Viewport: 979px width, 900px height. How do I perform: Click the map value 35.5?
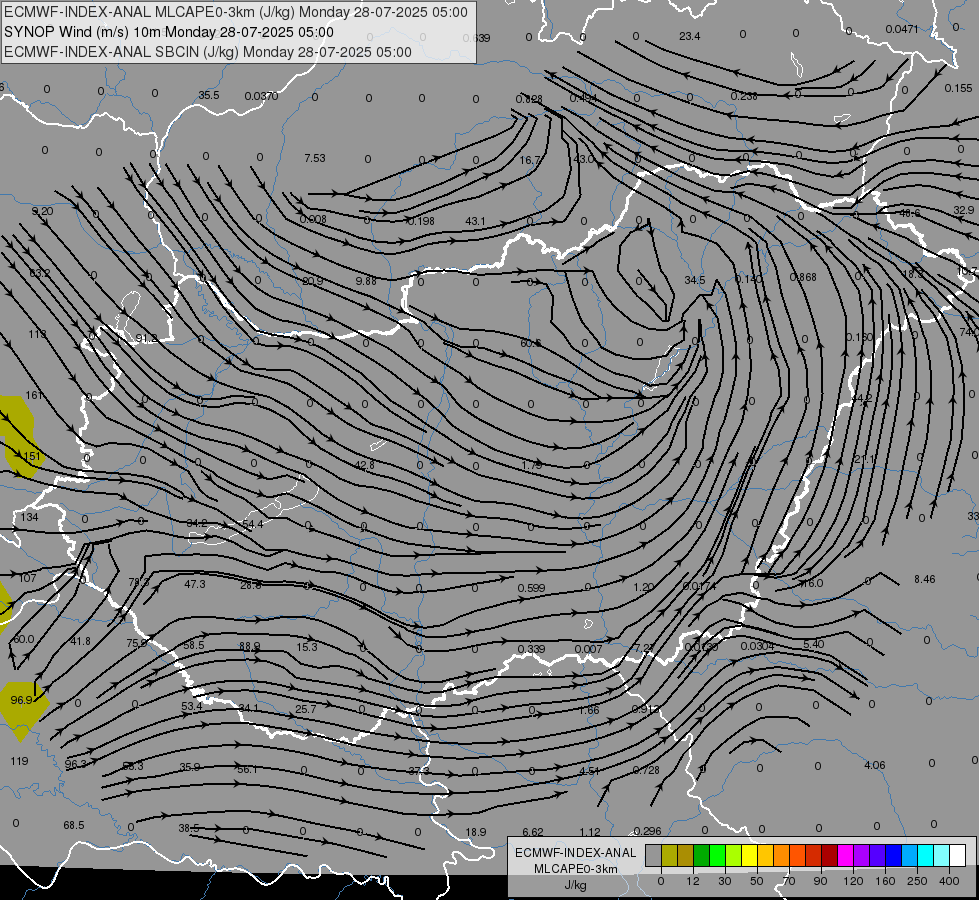209,95
